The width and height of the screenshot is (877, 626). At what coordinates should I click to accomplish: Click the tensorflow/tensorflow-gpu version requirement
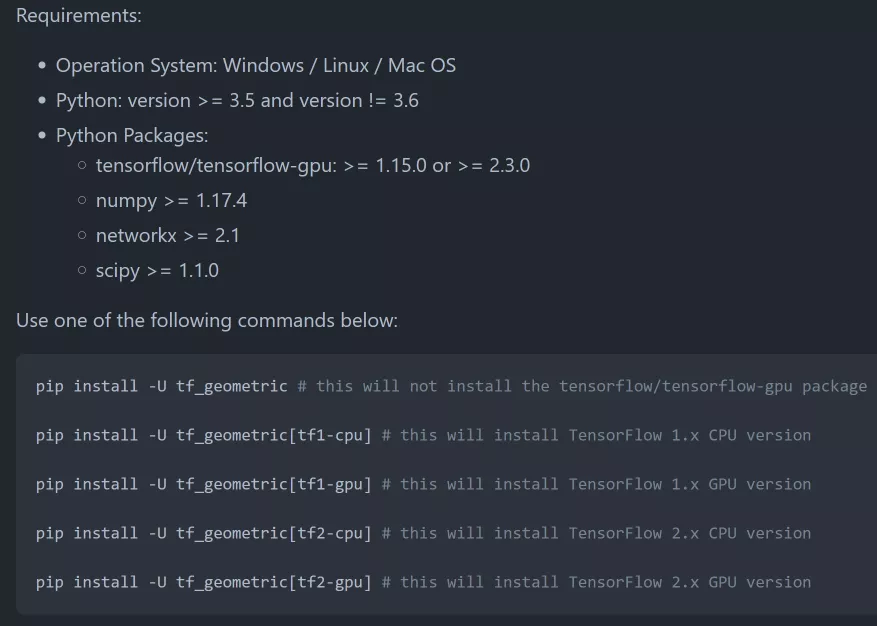(x=313, y=166)
